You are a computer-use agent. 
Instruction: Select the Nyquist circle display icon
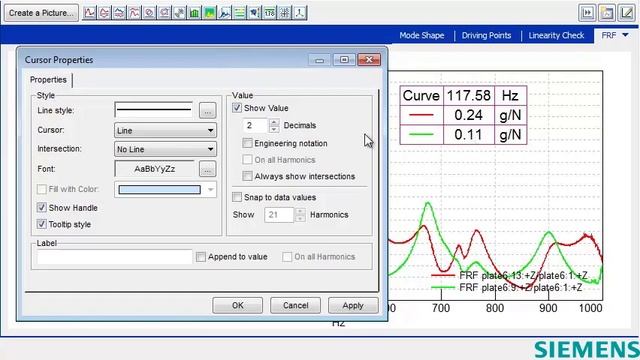(149, 13)
